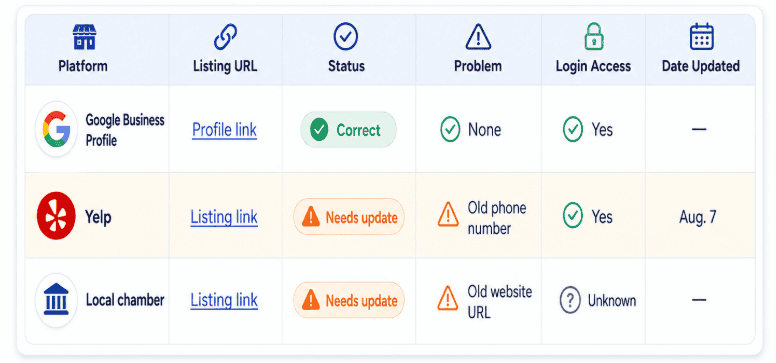776x363 pixels.
Task: Click the storefront icon above Platform
Action: (x=84, y=37)
